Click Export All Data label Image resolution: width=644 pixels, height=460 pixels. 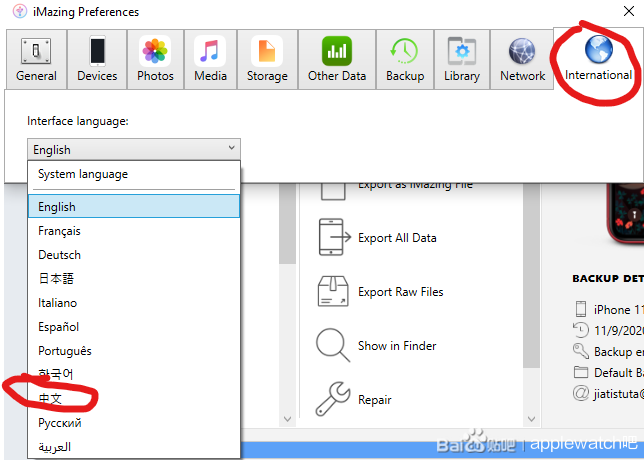(397, 238)
